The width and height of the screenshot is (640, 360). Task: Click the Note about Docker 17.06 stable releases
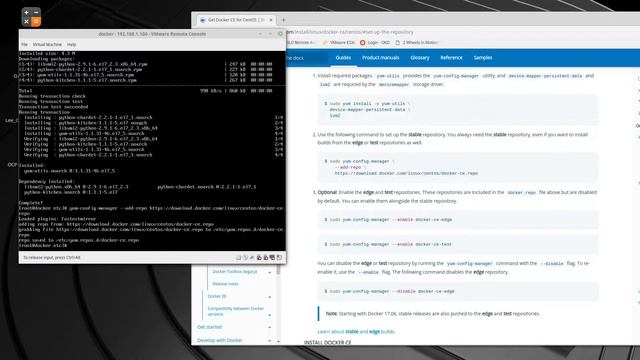[x=433, y=313]
